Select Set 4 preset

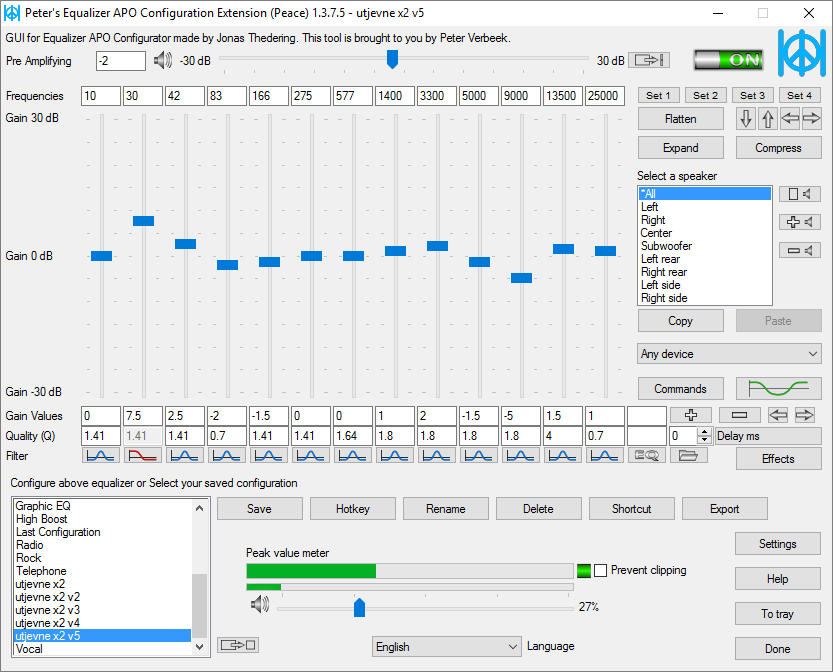(x=800, y=96)
